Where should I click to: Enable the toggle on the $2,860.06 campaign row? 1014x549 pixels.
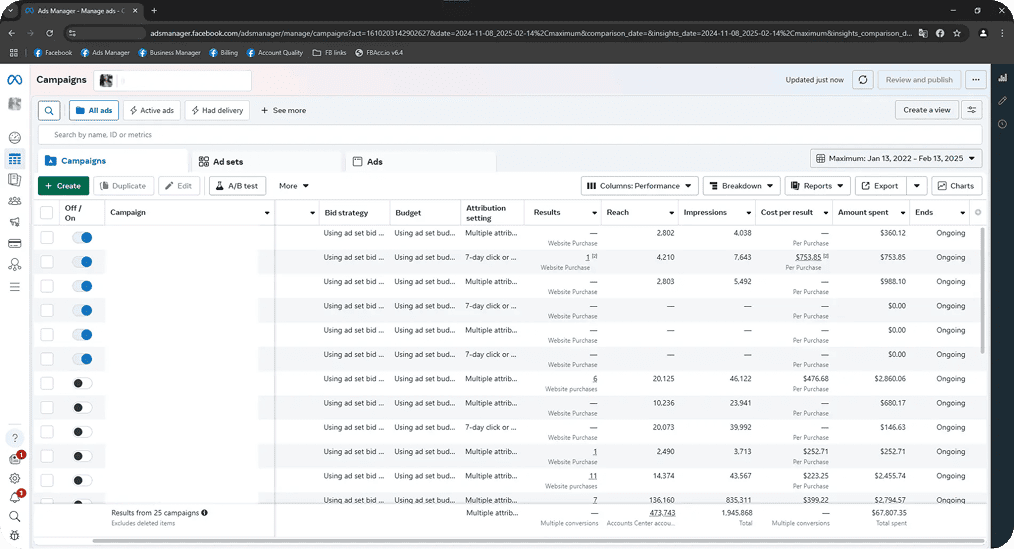click(x=82, y=383)
